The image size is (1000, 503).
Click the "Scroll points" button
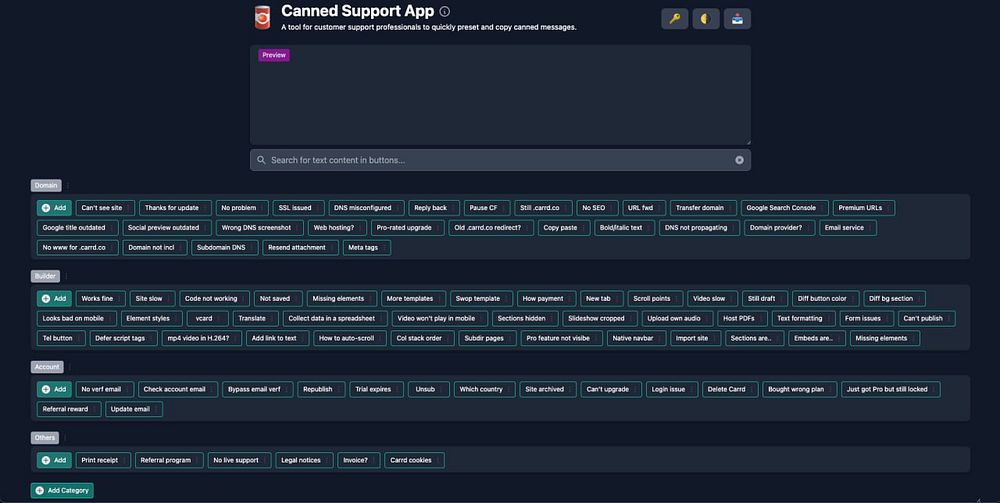(655, 298)
